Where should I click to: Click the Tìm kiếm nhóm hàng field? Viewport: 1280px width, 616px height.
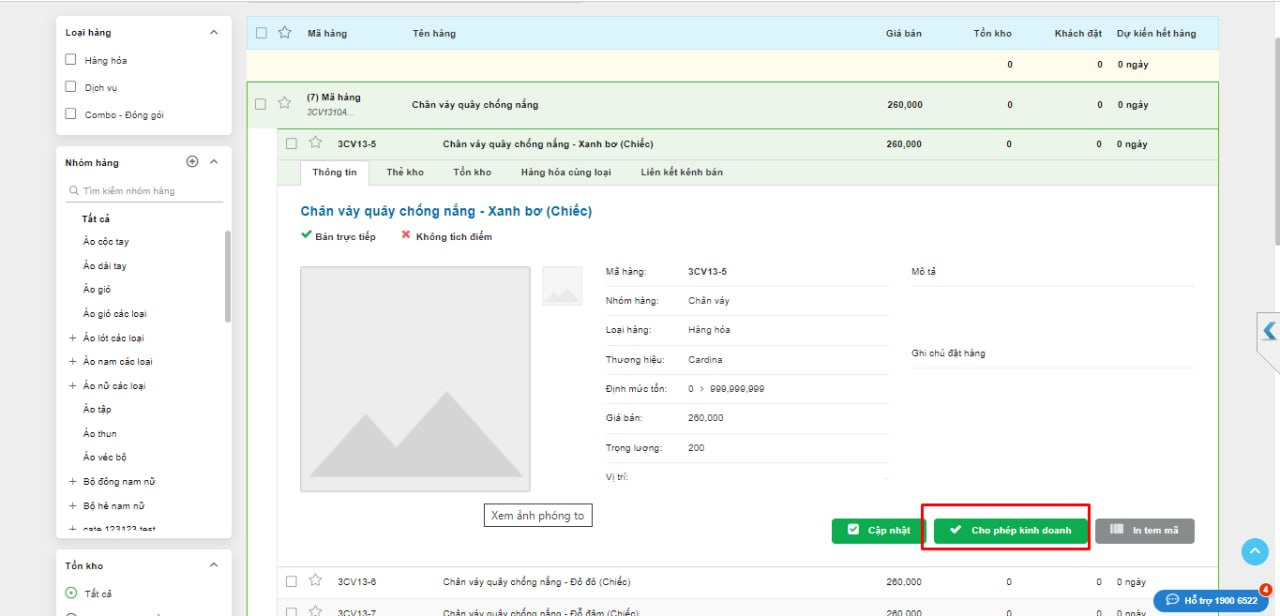145,191
